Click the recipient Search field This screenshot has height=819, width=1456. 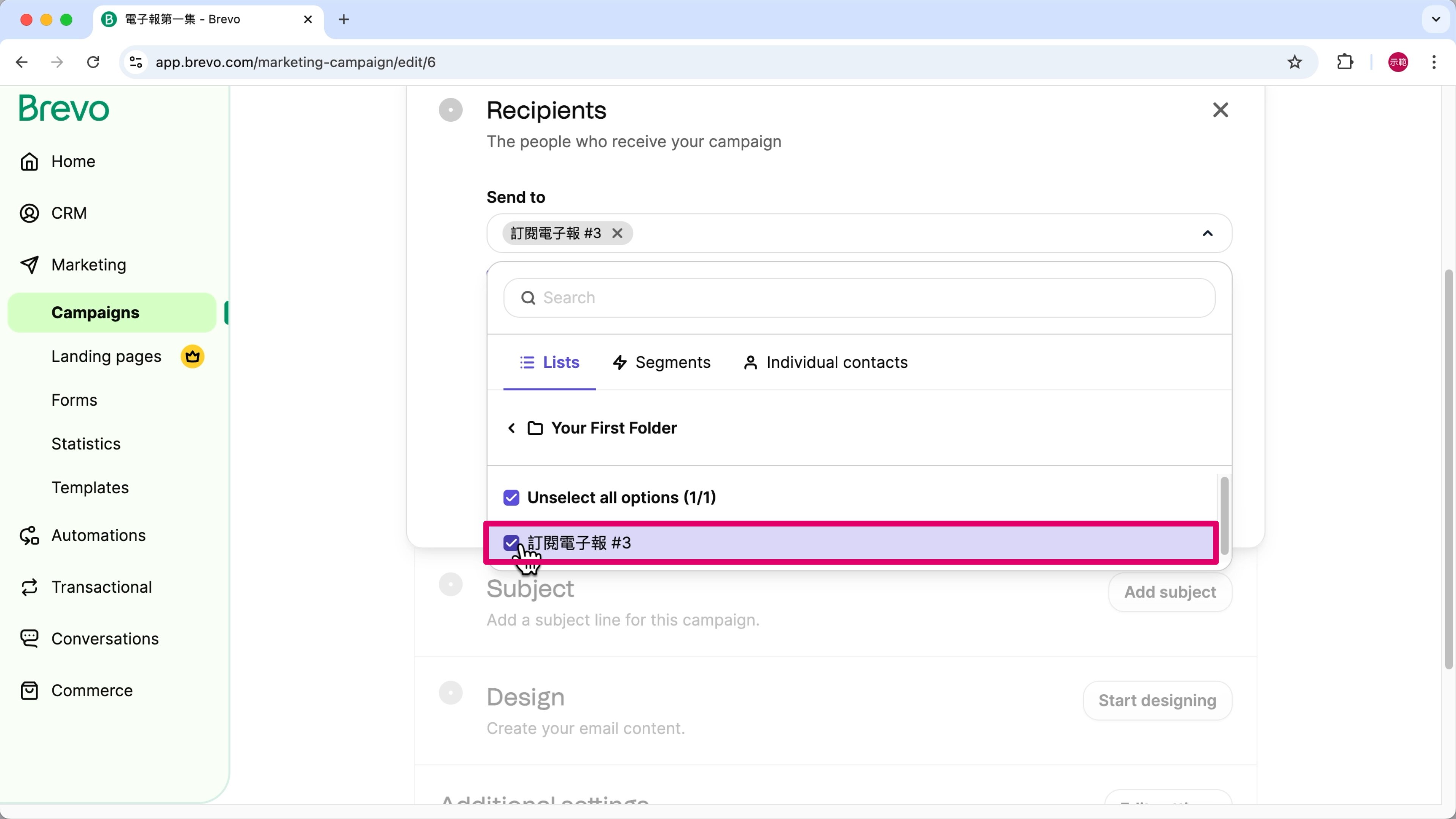[x=859, y=298]
